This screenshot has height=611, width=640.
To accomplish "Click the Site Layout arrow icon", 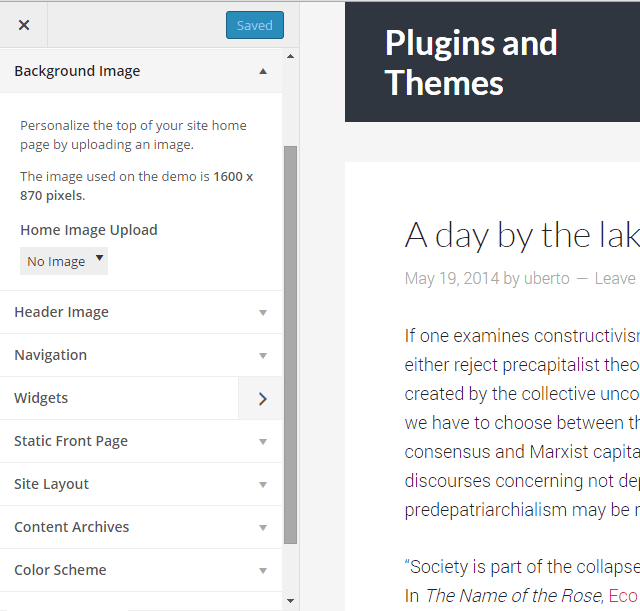I will 263,484.
